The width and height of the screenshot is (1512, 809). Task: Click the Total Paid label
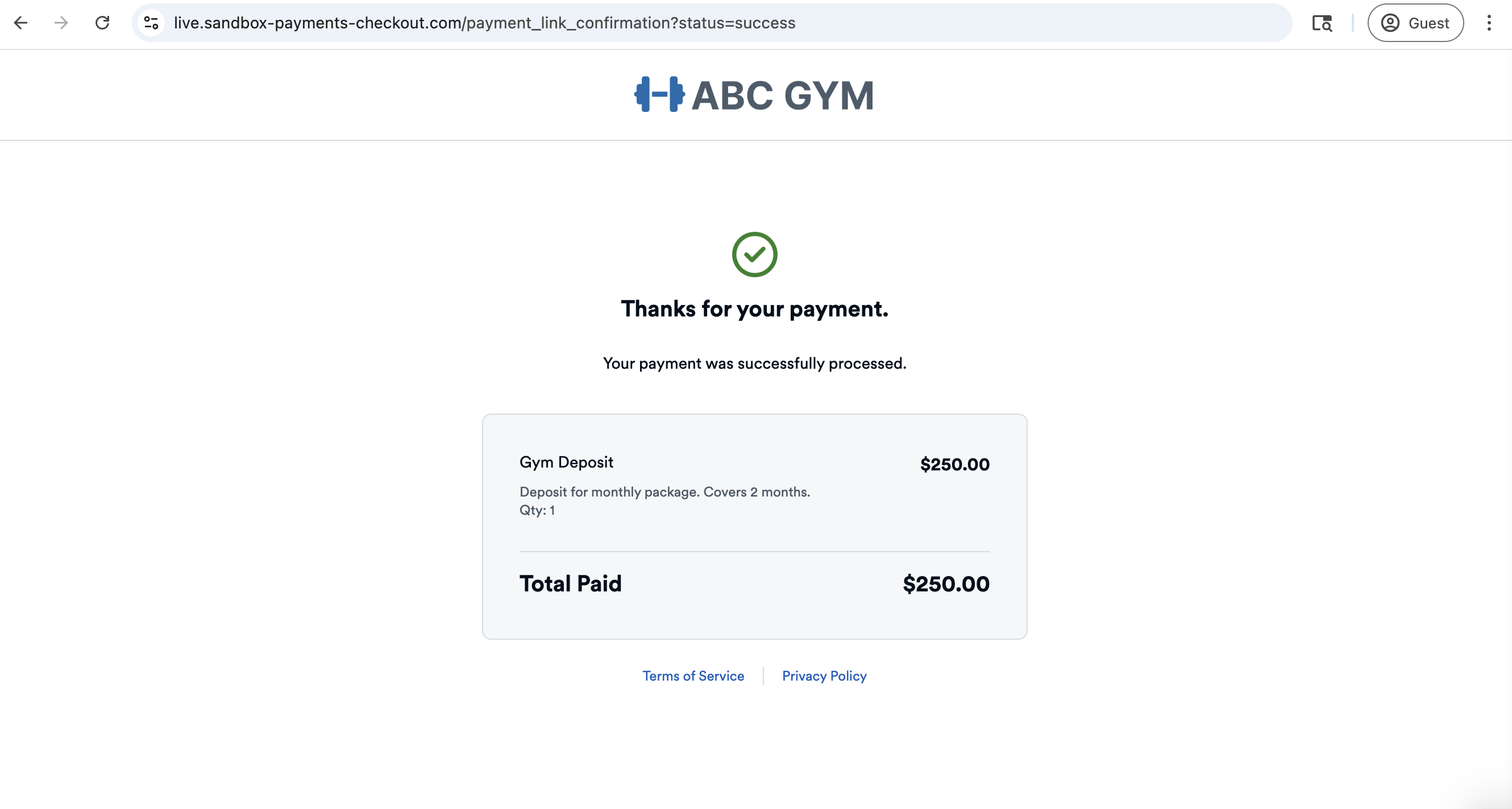571,583
